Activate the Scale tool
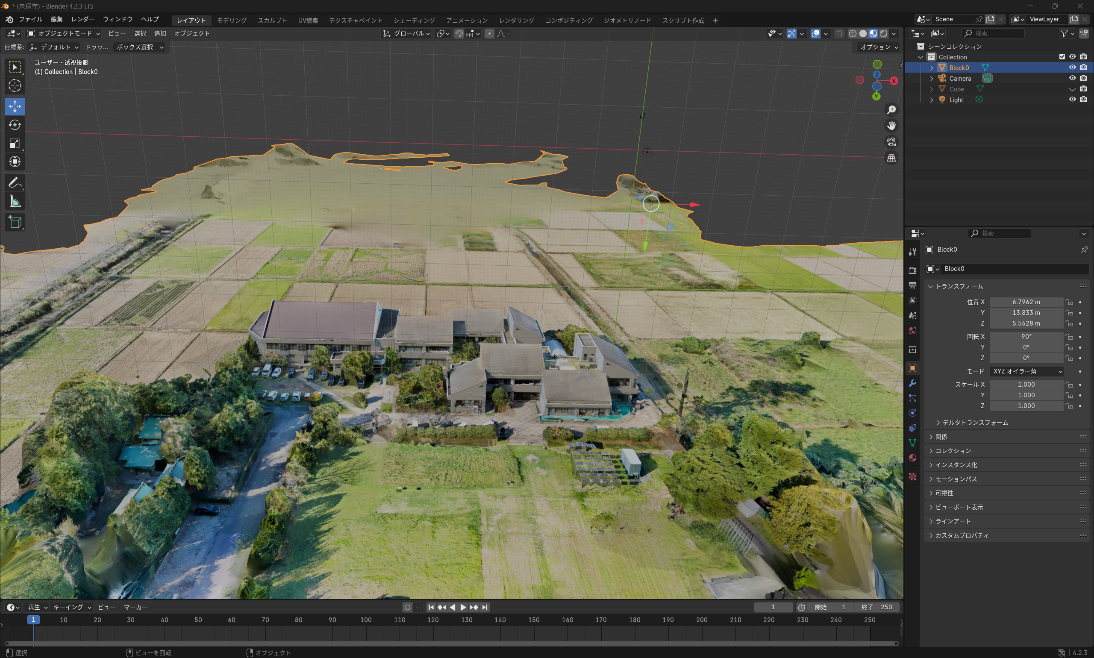Viewport: 1094px width, 658px height. 15,144
